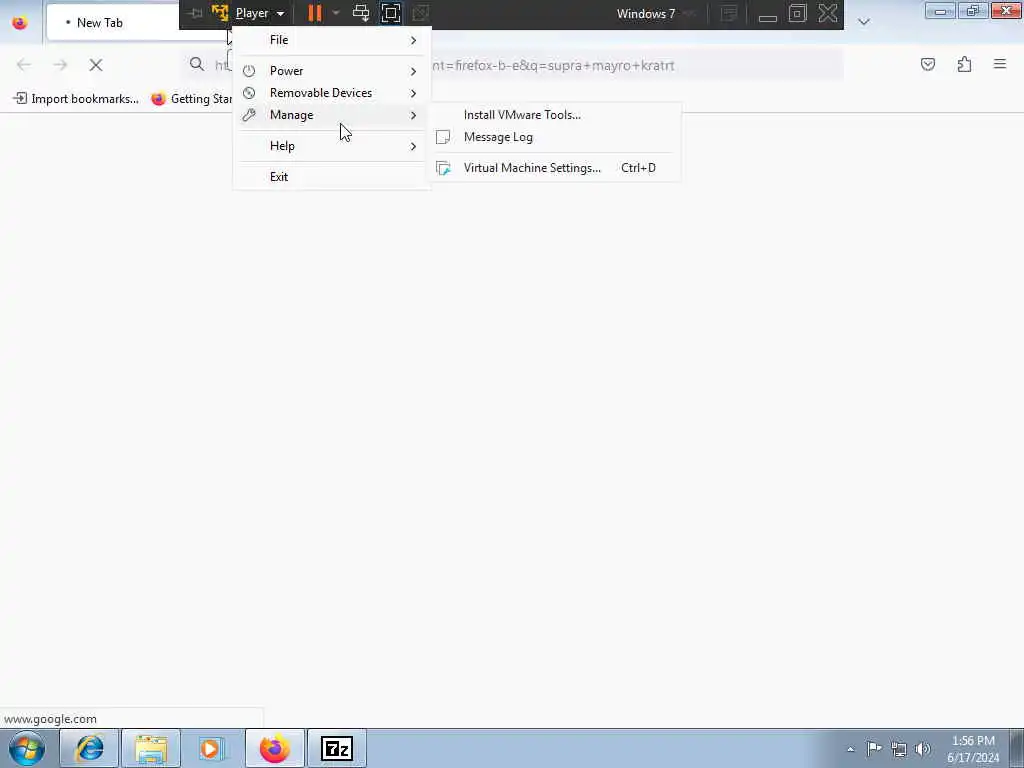Minimize the Firefox window
The width and height of the screenshot is (1024, 768).
(x=940, y=10)
